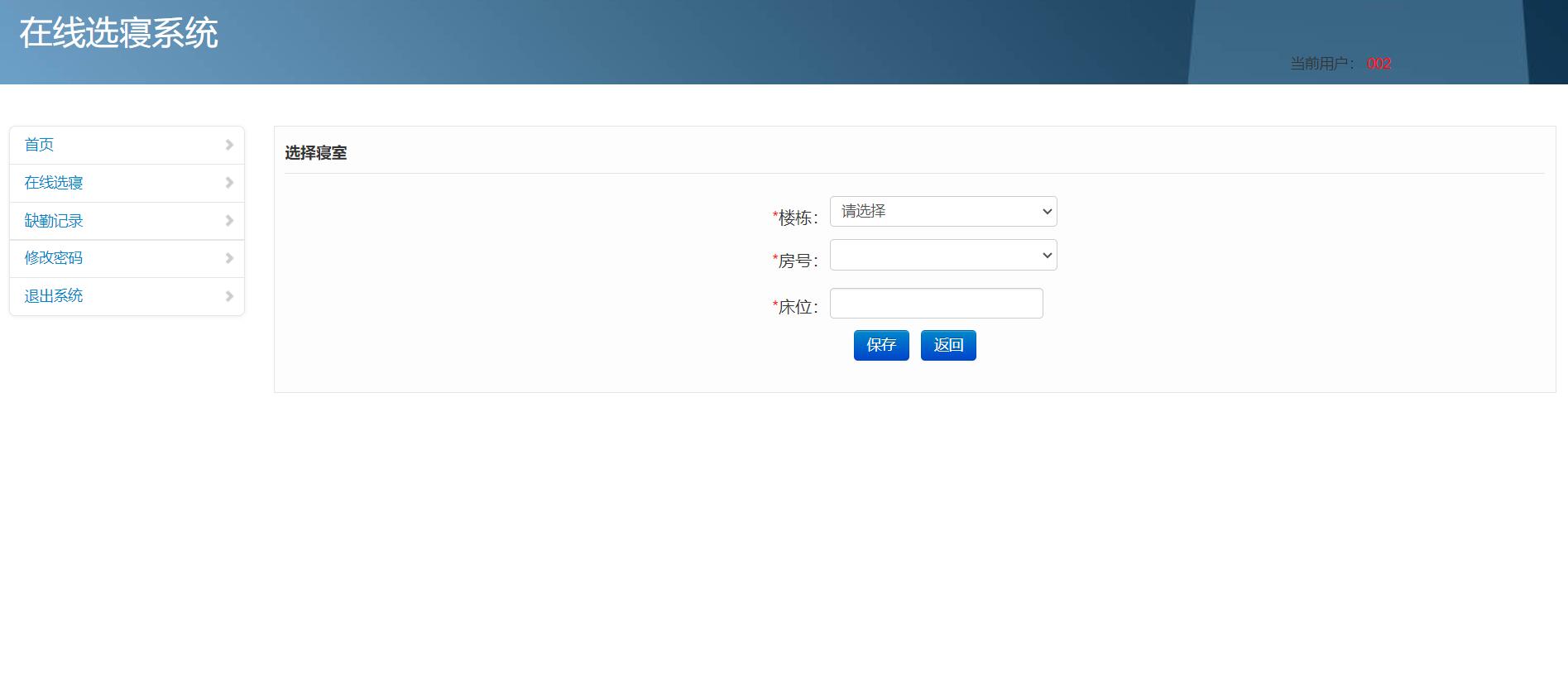Open the 首页 menu item

click(127, 145)
